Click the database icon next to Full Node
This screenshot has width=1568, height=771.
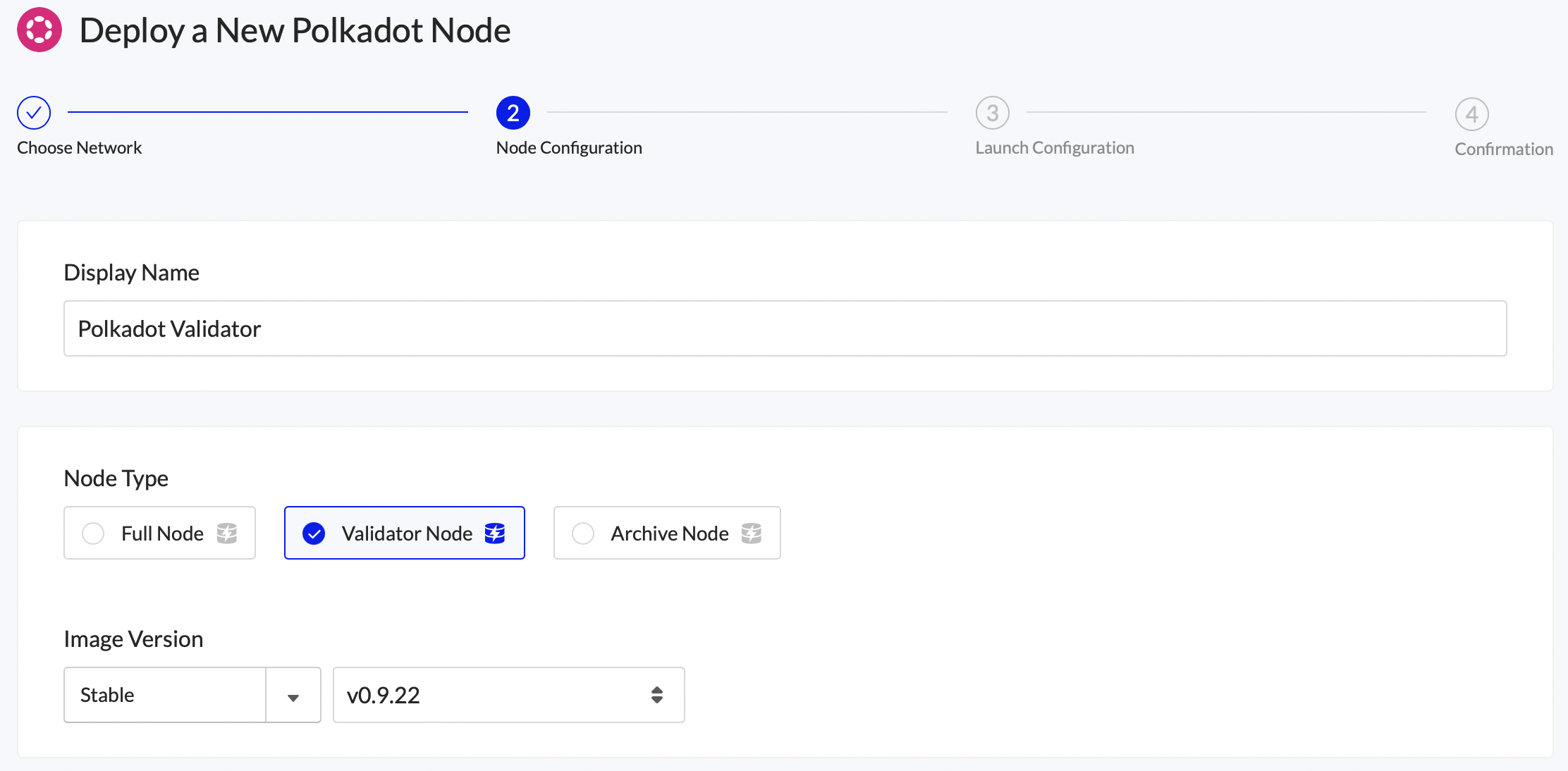pos(226,533)
